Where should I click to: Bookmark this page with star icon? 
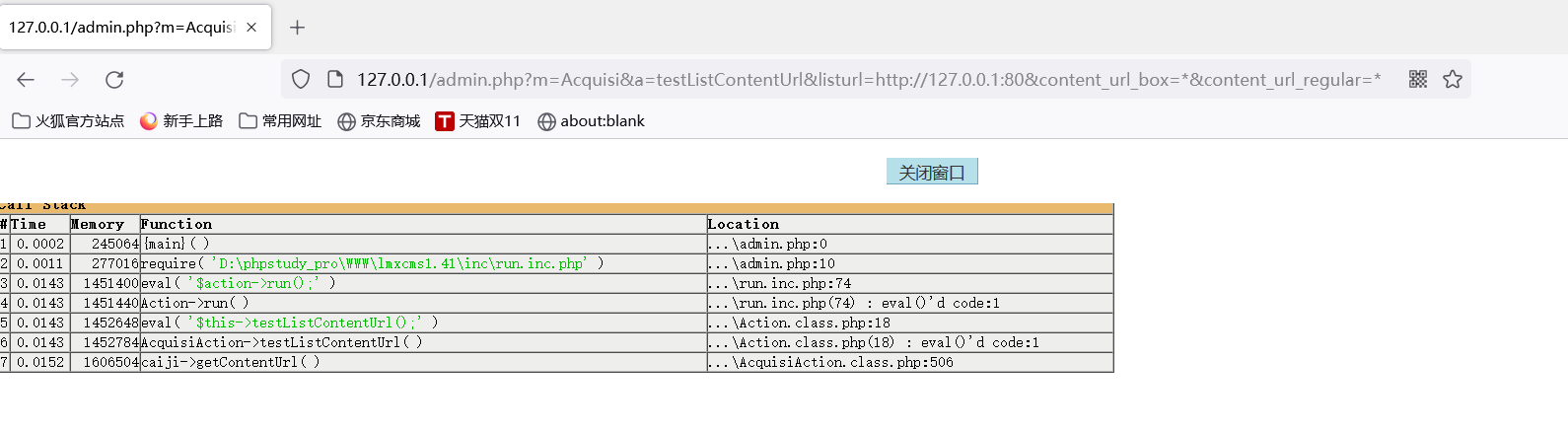[1453, 79]
